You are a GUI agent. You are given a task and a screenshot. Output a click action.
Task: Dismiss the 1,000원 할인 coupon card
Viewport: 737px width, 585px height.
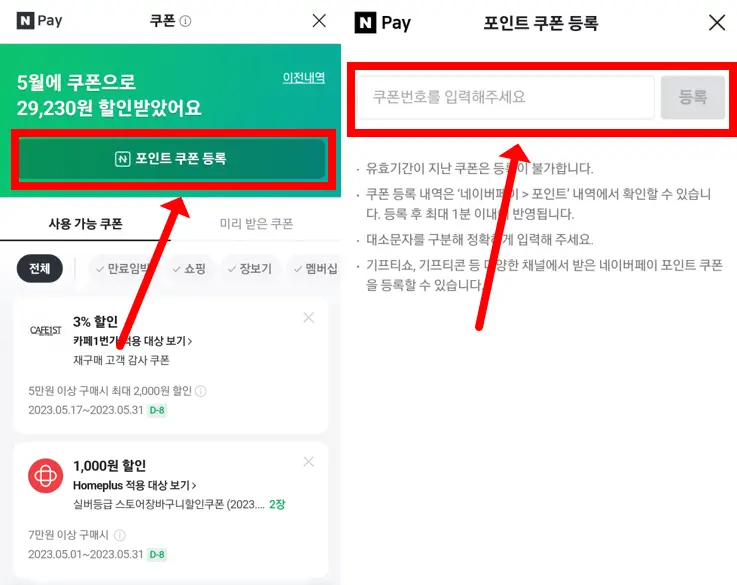pyautogui.click(x=309, y=462)
